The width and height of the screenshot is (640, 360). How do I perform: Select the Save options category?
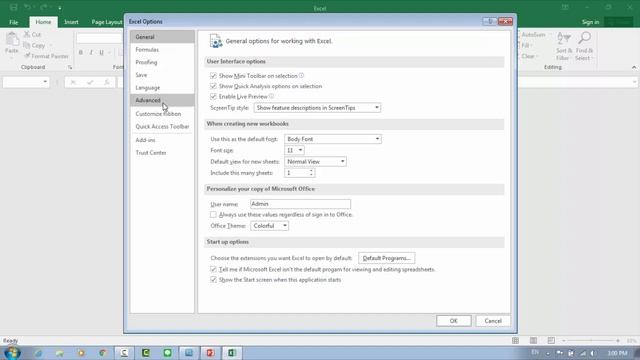pos(162,75)
